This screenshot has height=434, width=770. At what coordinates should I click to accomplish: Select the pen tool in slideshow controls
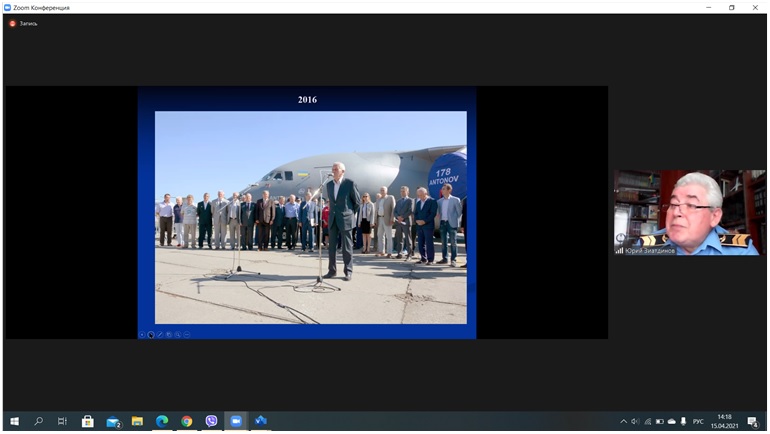[x=160, y=334]
